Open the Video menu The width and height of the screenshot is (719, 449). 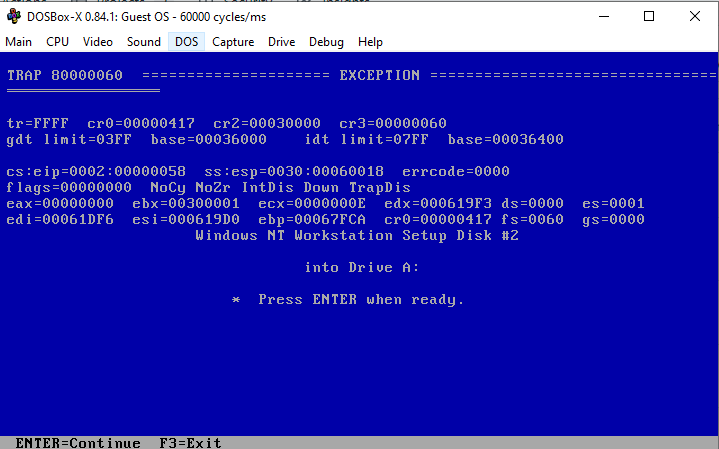tap(98, 42)
